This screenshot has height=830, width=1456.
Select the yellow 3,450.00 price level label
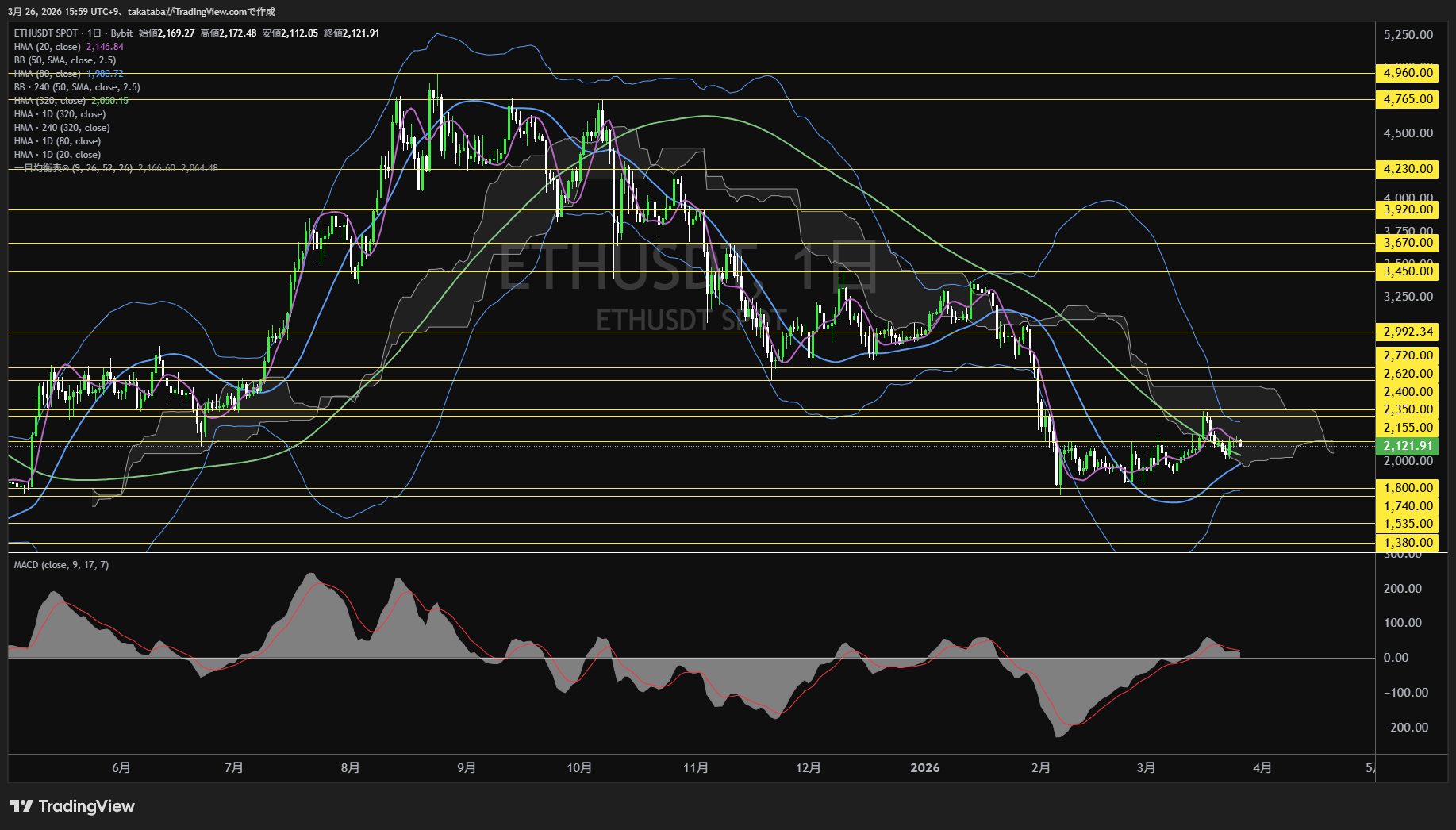[x=1408, y=271]
